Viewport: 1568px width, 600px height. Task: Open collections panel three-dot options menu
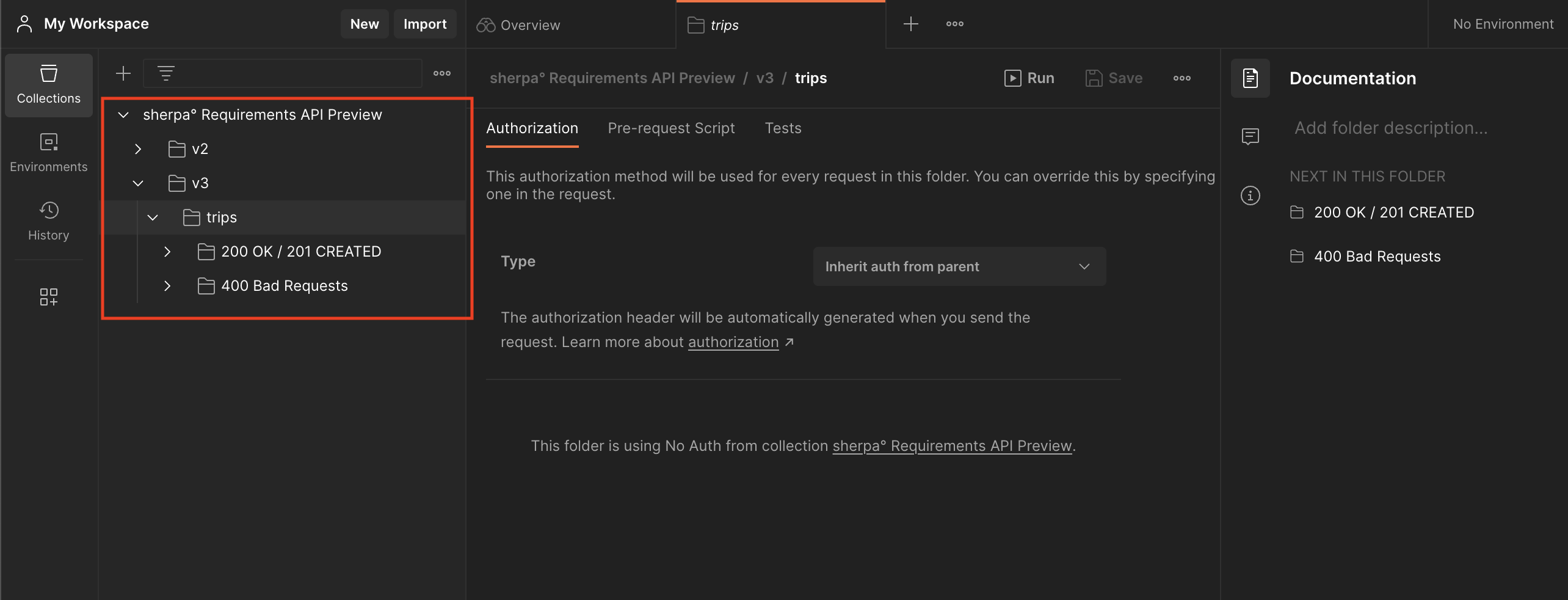(x=442, y=73)
